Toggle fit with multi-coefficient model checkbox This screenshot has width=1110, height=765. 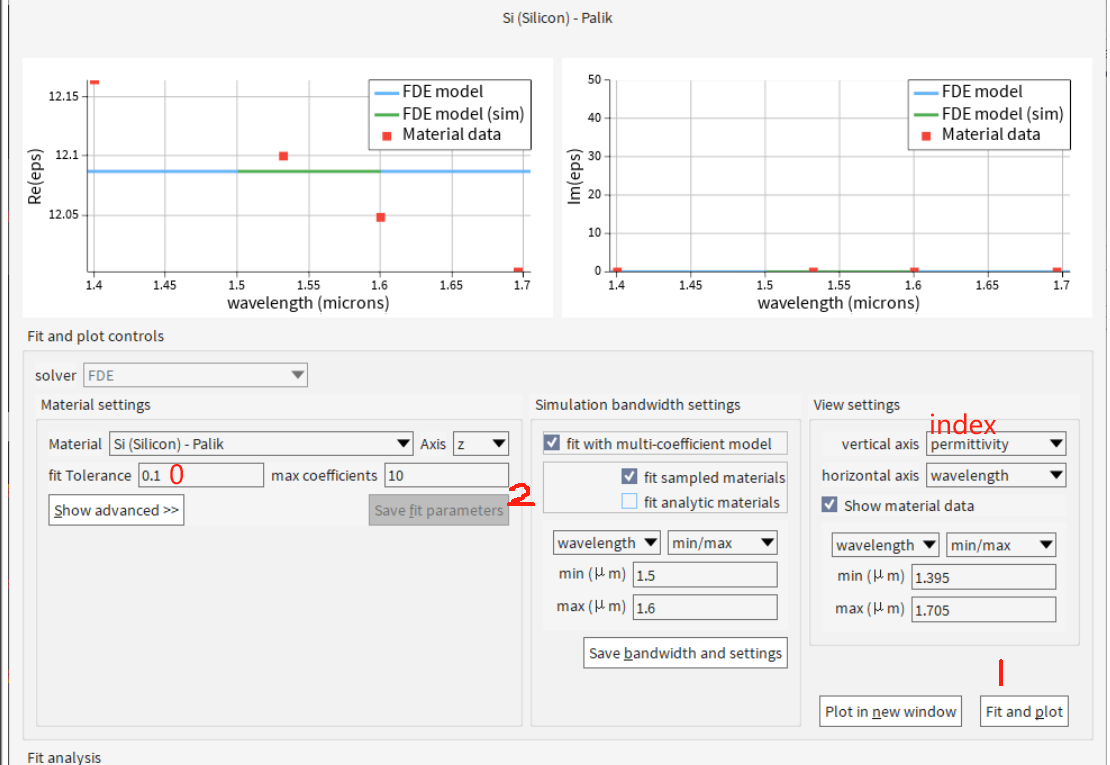click(x=552, y=443)
